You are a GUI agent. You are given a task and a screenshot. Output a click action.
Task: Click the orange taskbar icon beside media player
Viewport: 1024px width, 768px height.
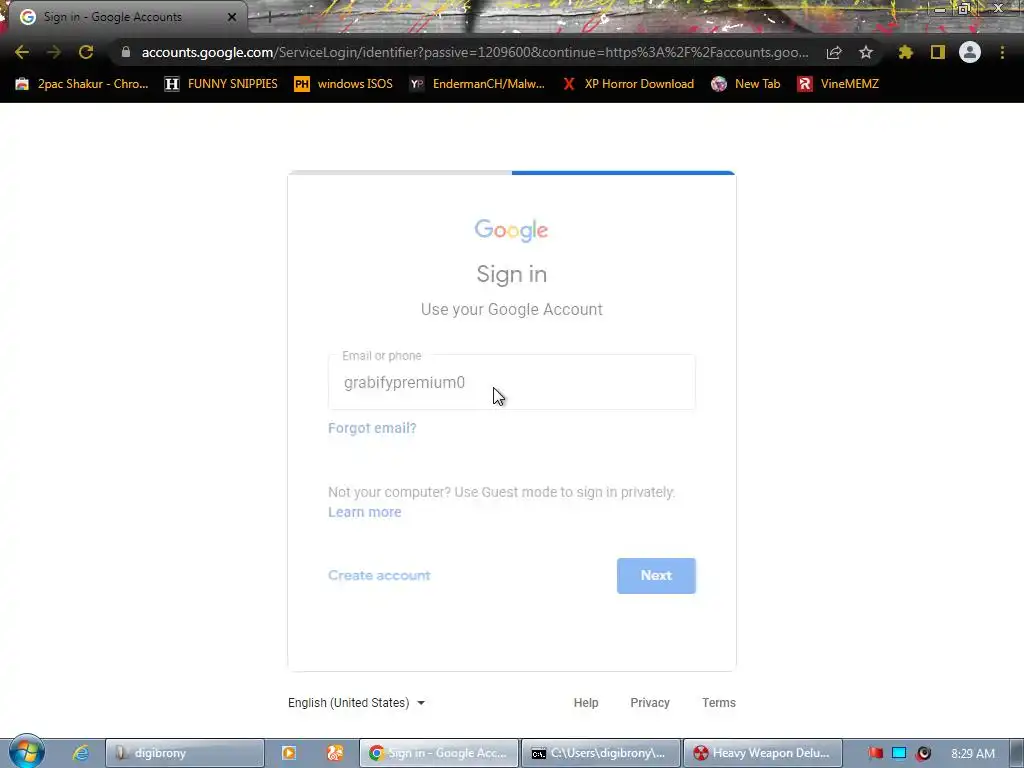335,753
